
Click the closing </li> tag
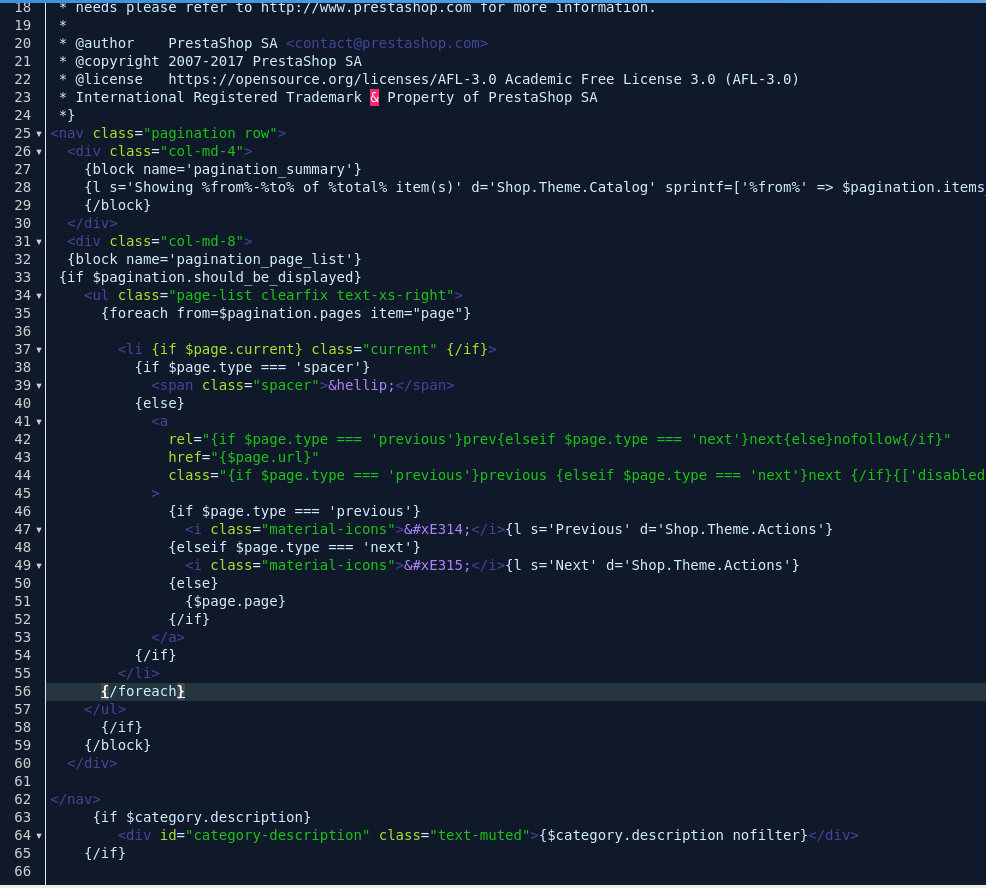click(x=138, y=673)
